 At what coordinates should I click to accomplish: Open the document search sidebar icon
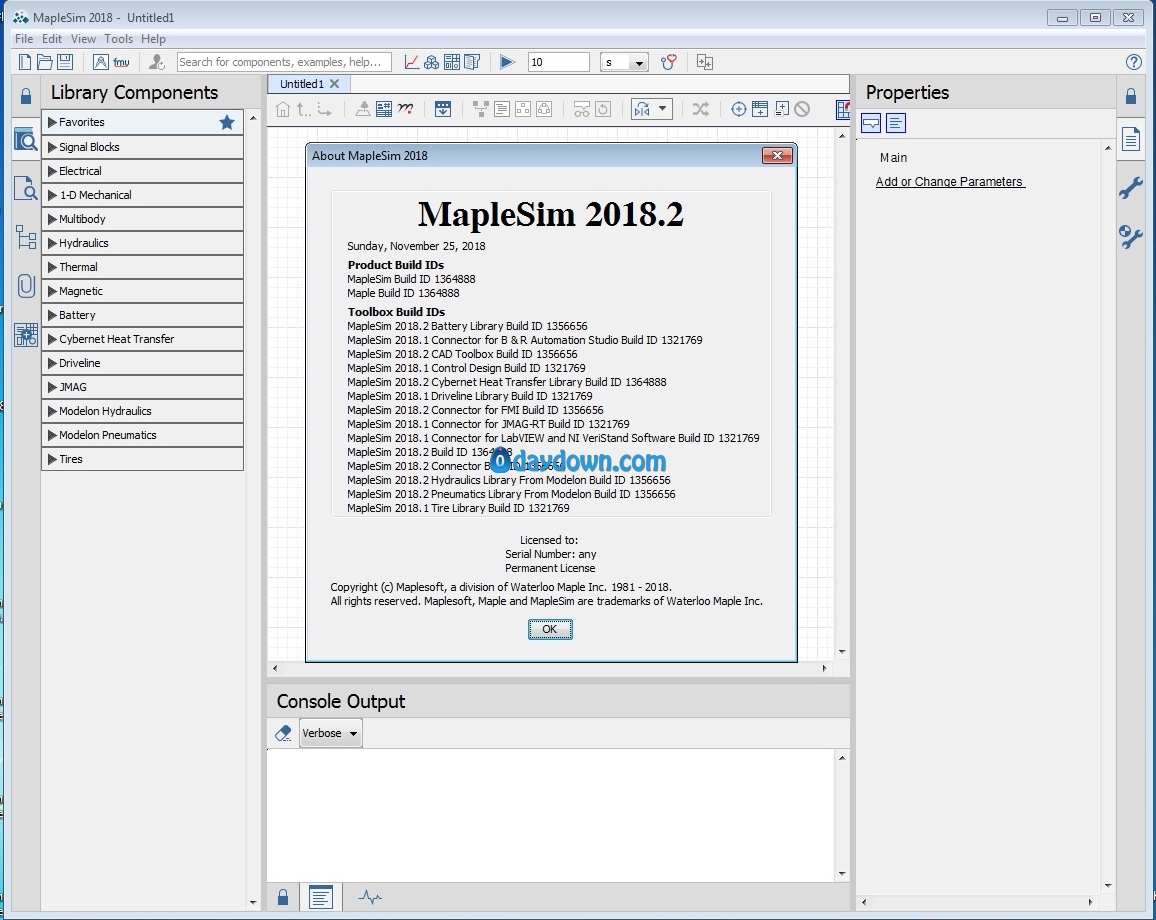[26, 188]
